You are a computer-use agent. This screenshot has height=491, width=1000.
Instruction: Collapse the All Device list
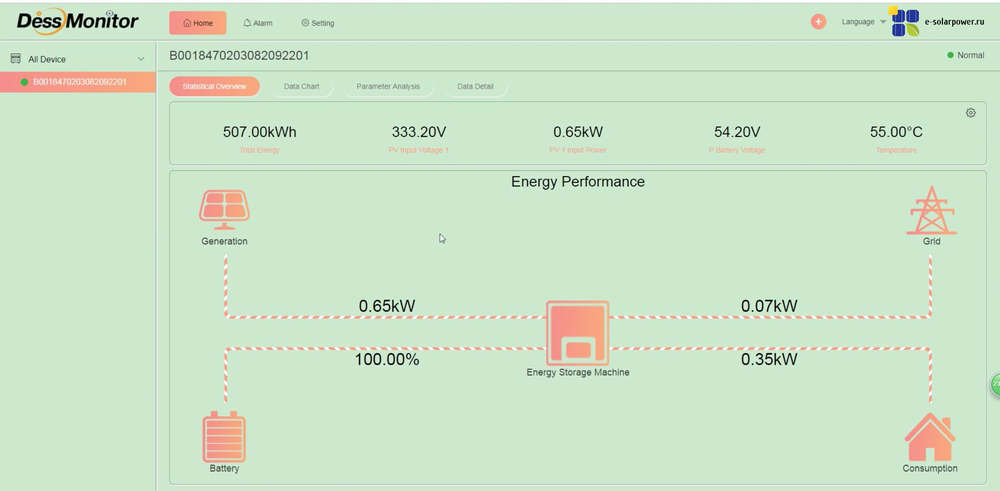(140, 60)
